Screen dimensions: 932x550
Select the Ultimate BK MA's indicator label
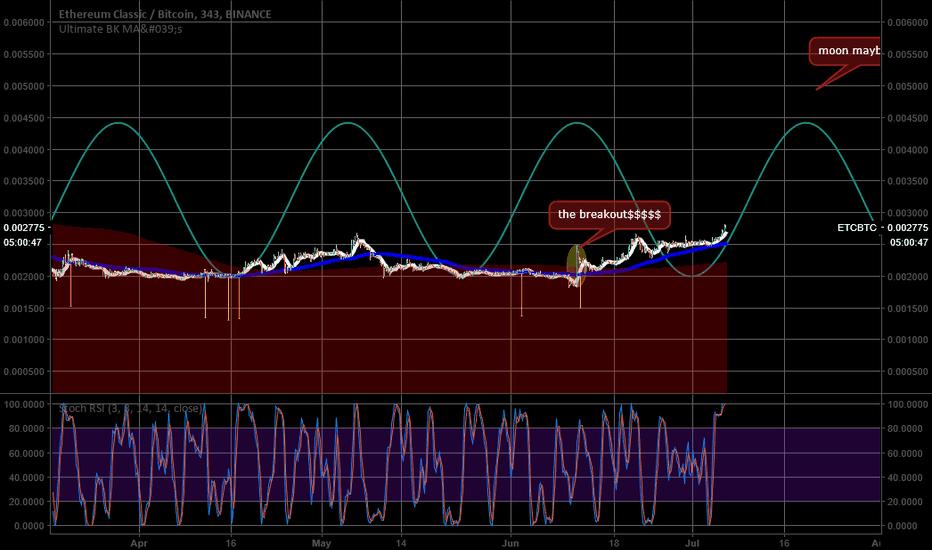coord(120,29)
